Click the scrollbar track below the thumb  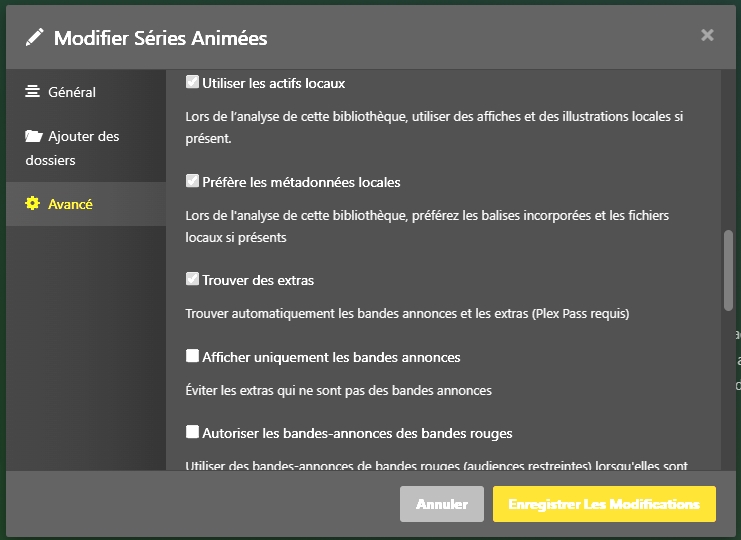click(728, 400)
